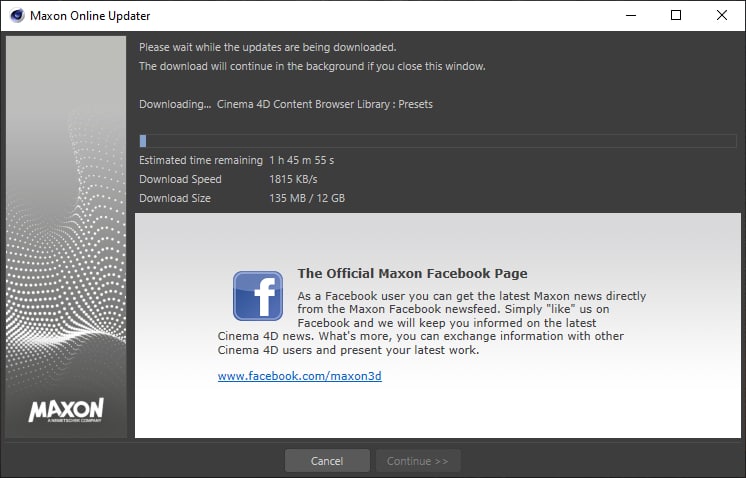Click the "135 MB / 12 GB" size value

(x=307, y=198)
